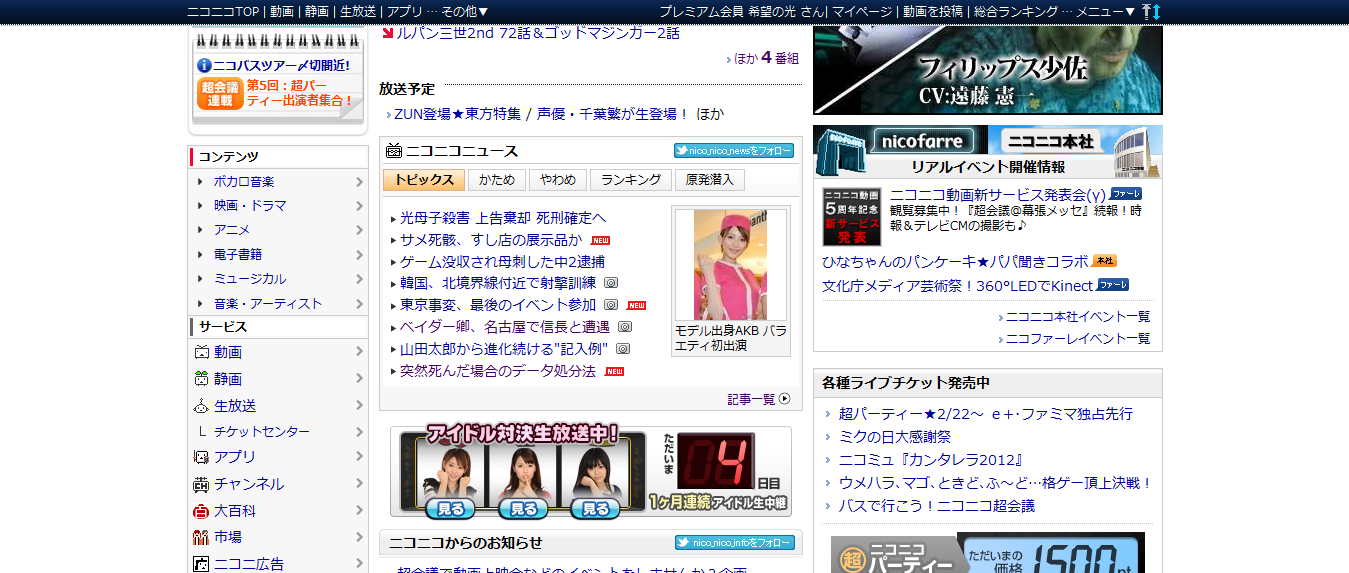Open news ゲーム没収され母刺した中2逮捕

[x=502, y=262]
